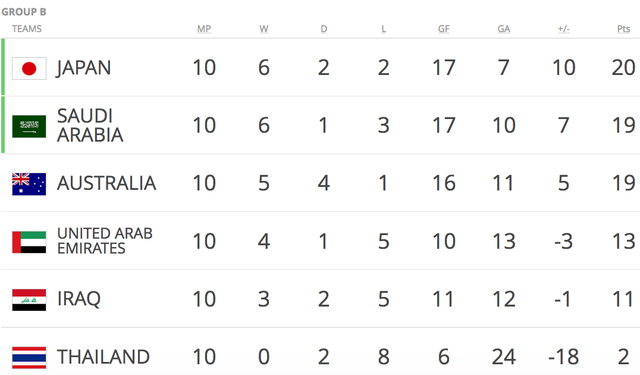Click the D column header
640x375 pixels.
point(324,29)
